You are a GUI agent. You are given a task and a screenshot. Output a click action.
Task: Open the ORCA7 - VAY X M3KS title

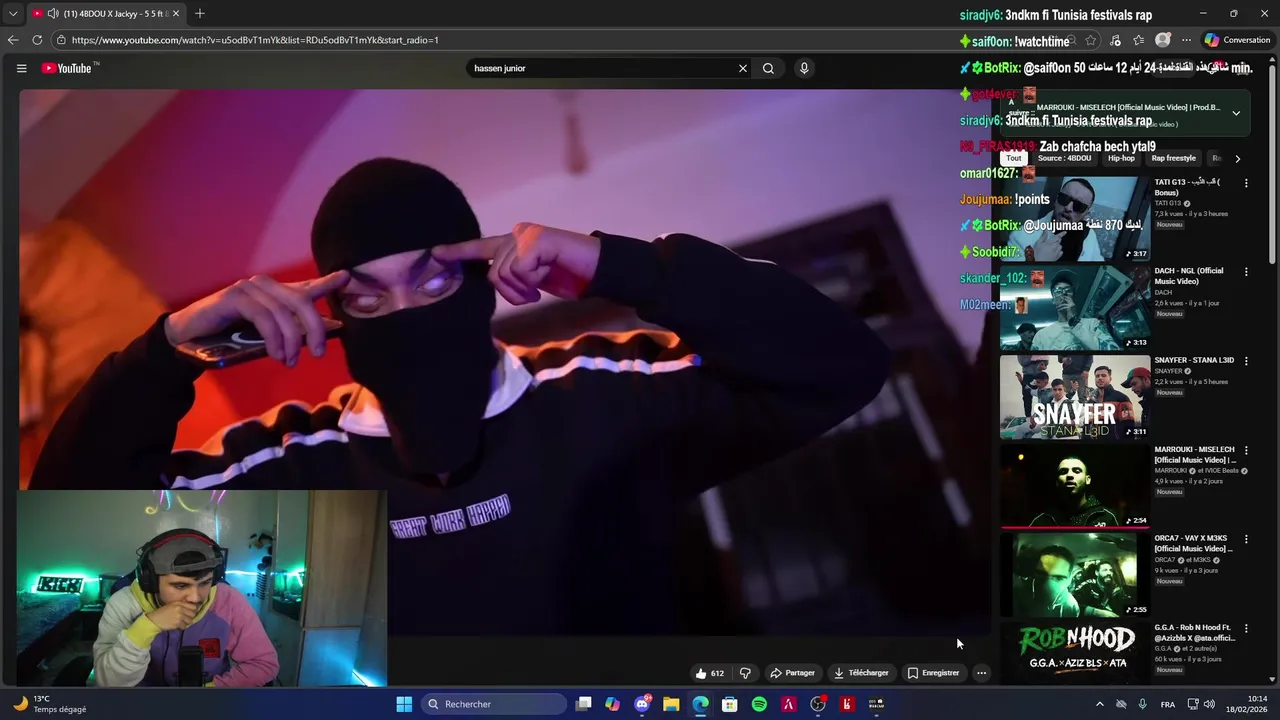point(1194,544)
